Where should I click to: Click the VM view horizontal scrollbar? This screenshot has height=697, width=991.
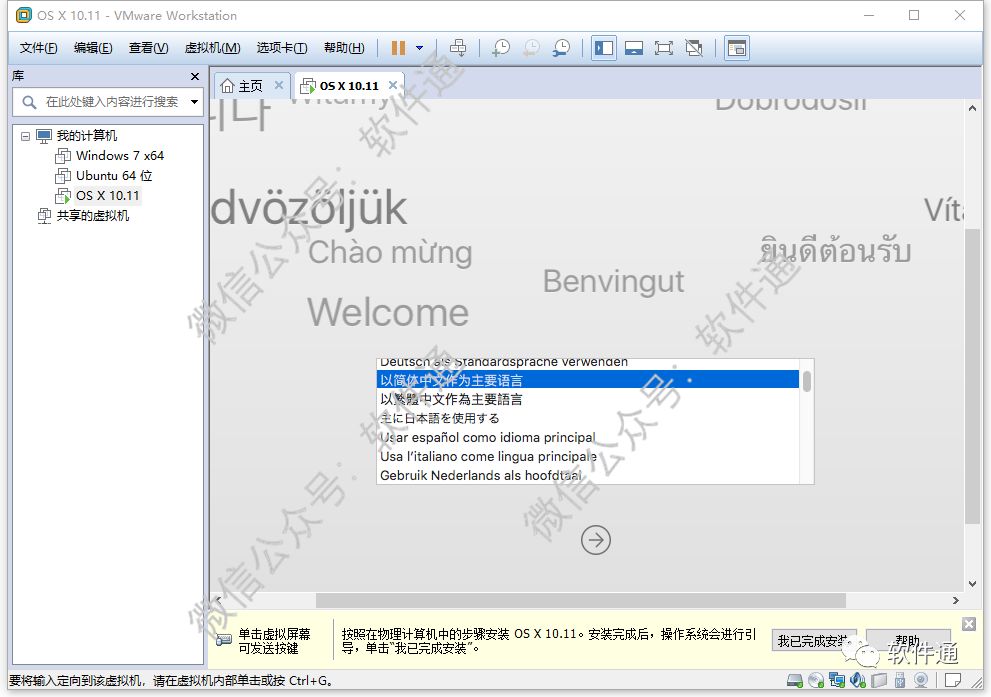click(x=580, y=600)
